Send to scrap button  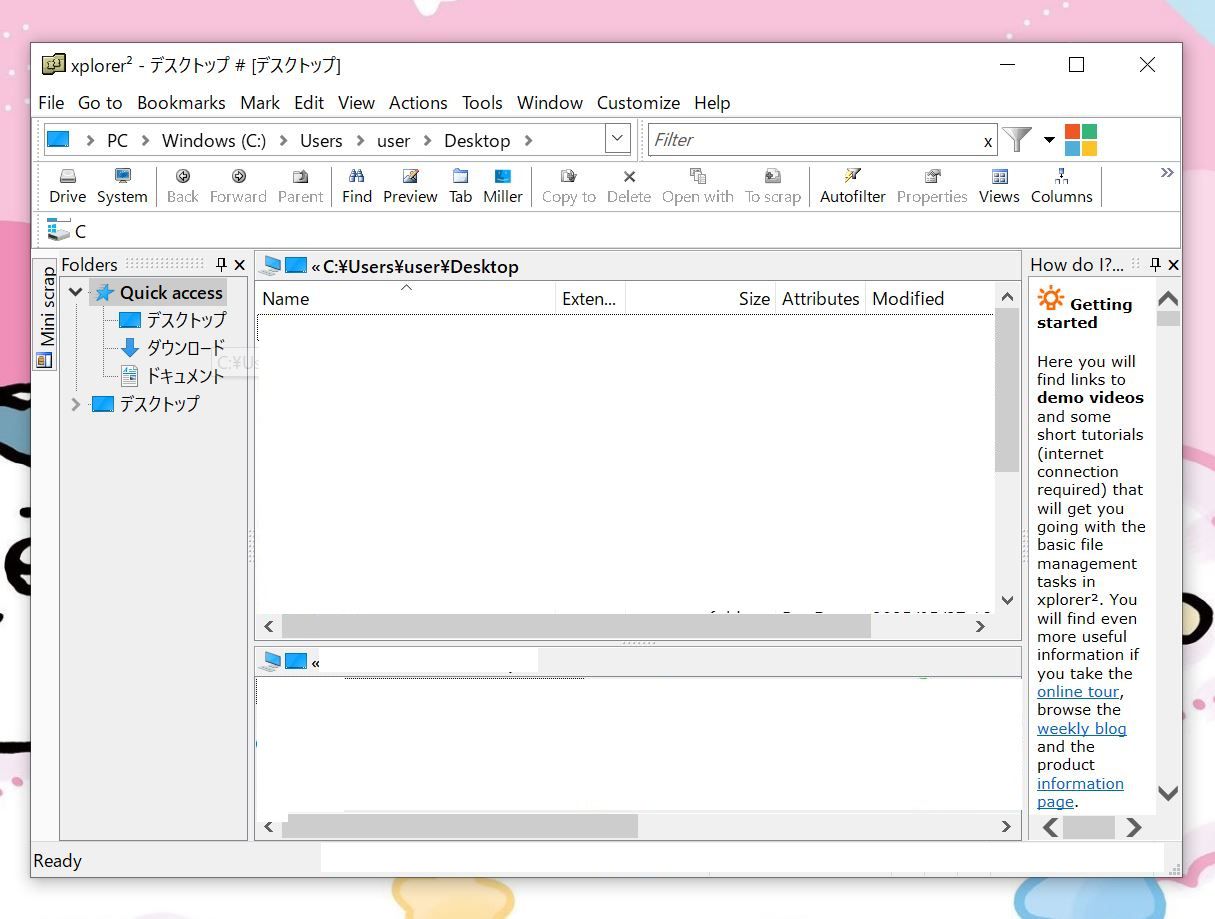coord(772,186)
